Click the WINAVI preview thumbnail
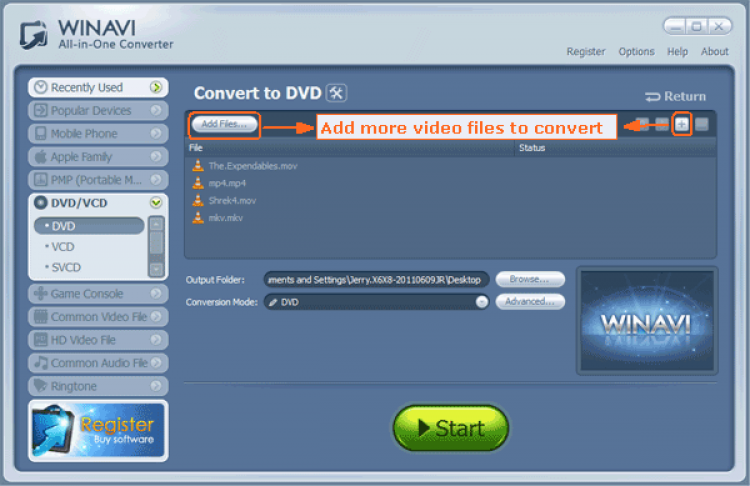750x486 pixels. coord(647,320)
